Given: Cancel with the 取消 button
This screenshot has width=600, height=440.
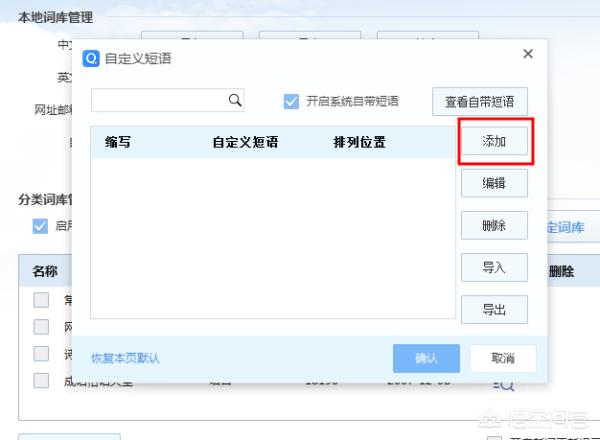Looking at the screenshot, I should (x=503, y=358).
